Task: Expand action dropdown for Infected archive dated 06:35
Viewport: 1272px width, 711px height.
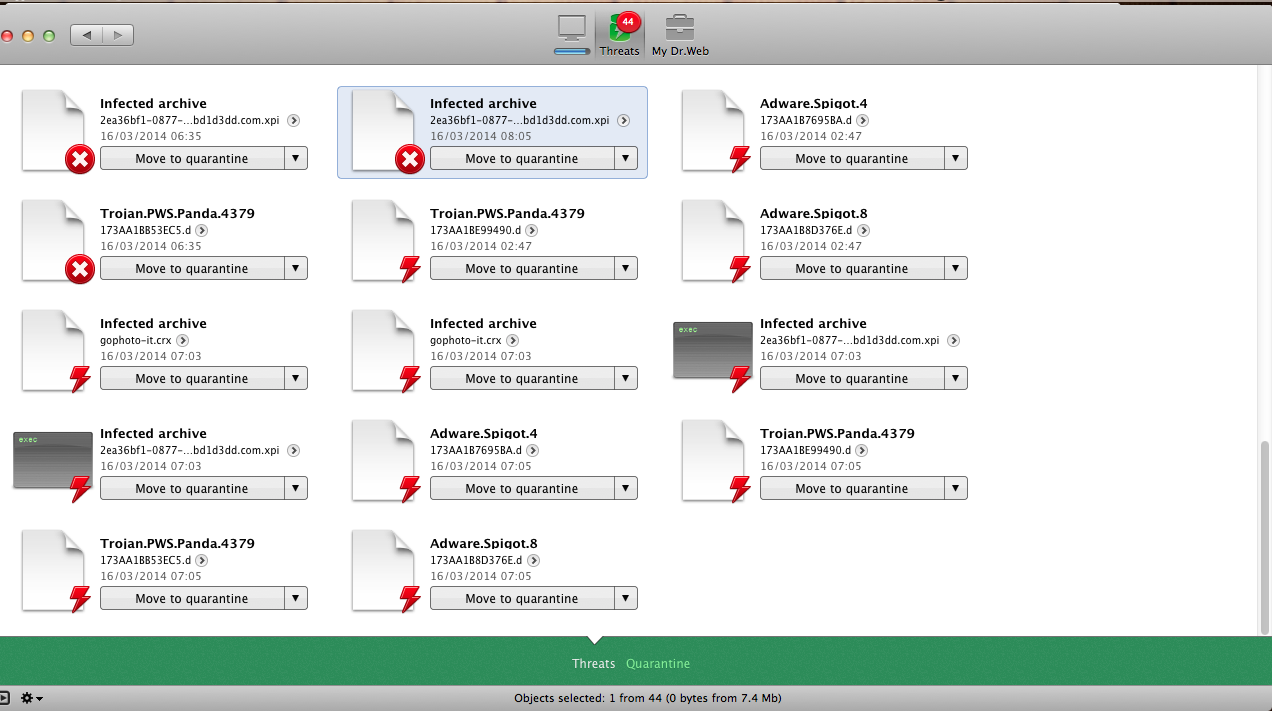Action: tap(296, 158)
